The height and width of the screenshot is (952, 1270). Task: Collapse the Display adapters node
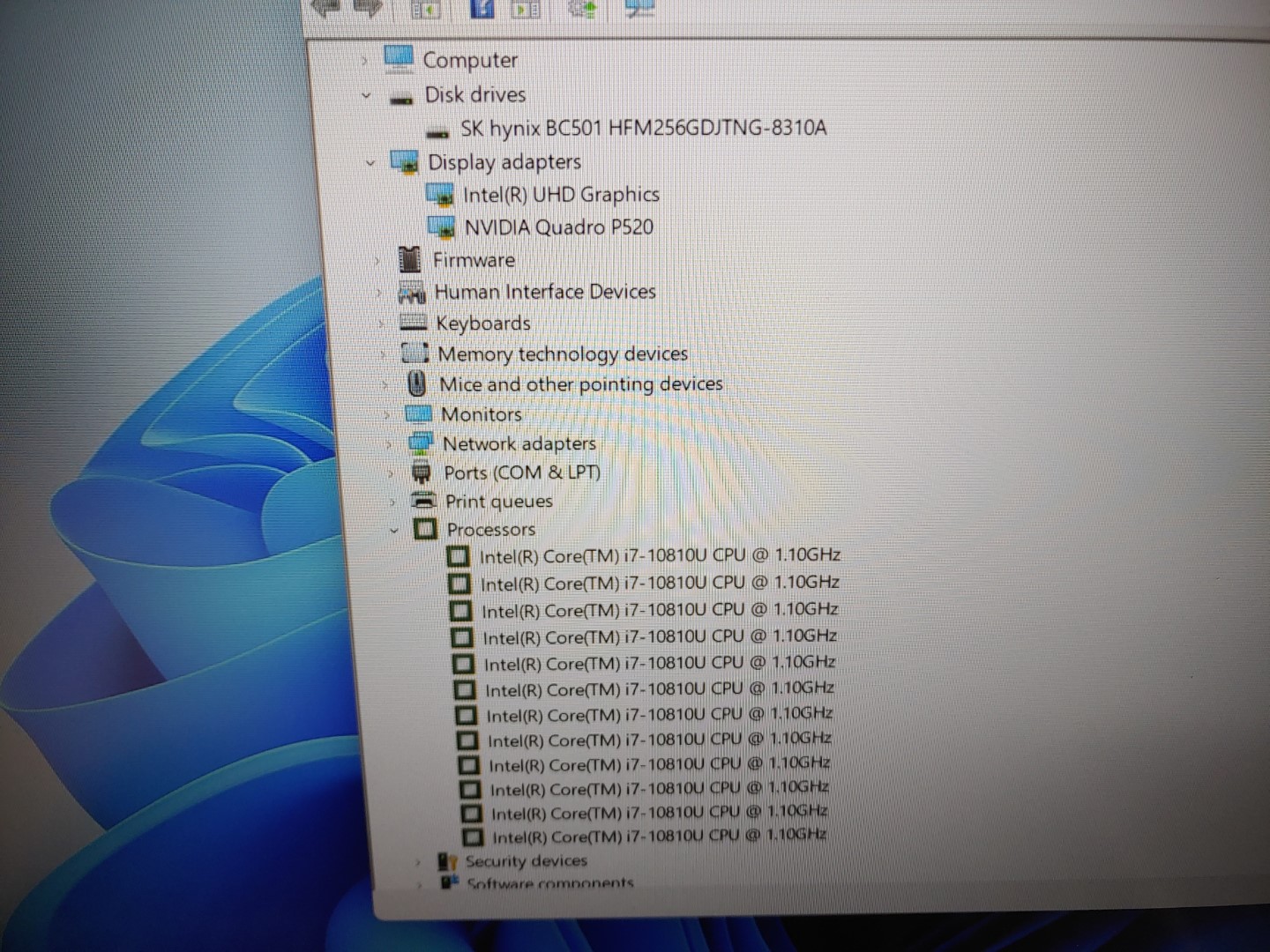370,163
